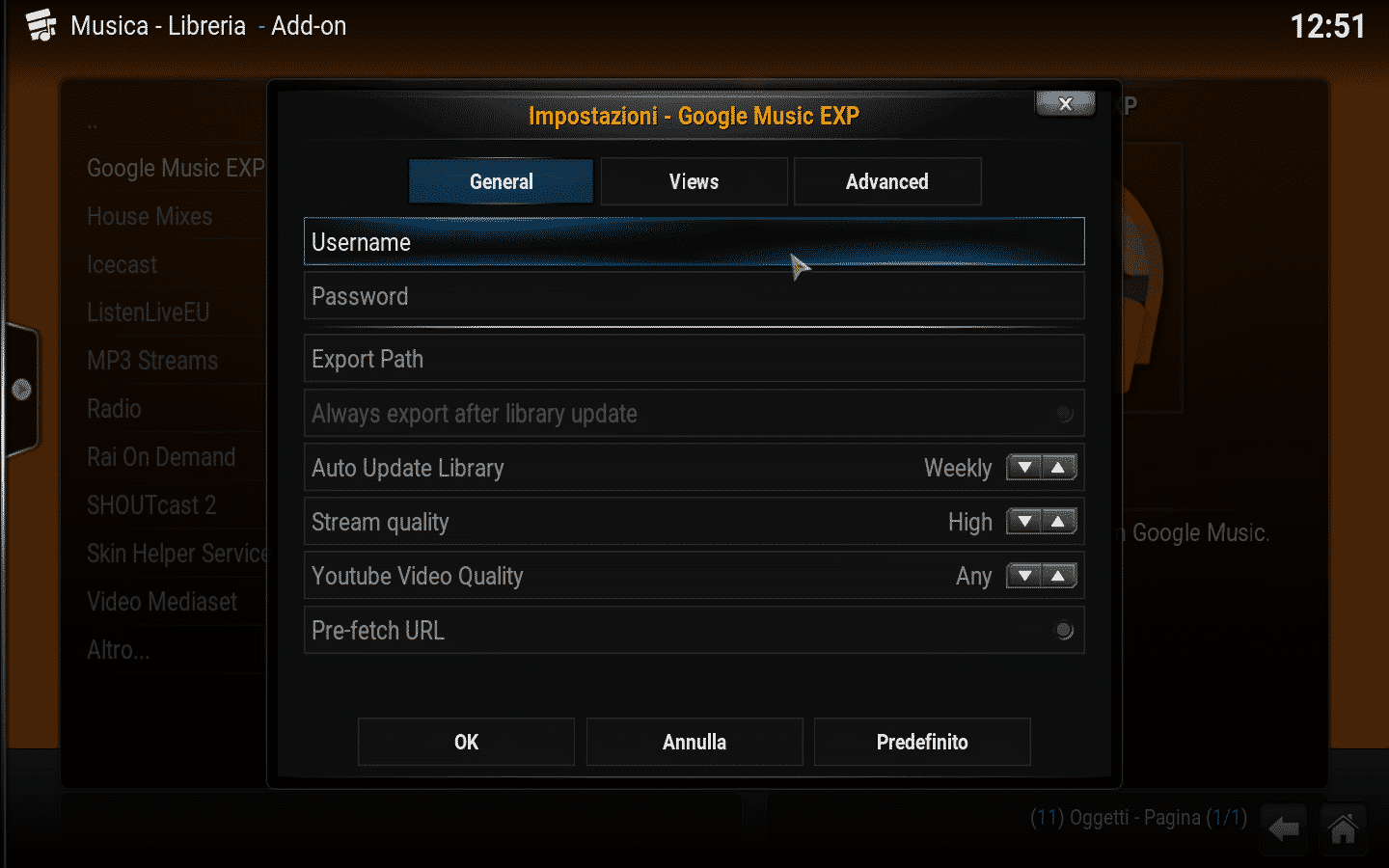Click the Annulla button
This screenshot has height=868, width=1389.
[x=694, y=742]
